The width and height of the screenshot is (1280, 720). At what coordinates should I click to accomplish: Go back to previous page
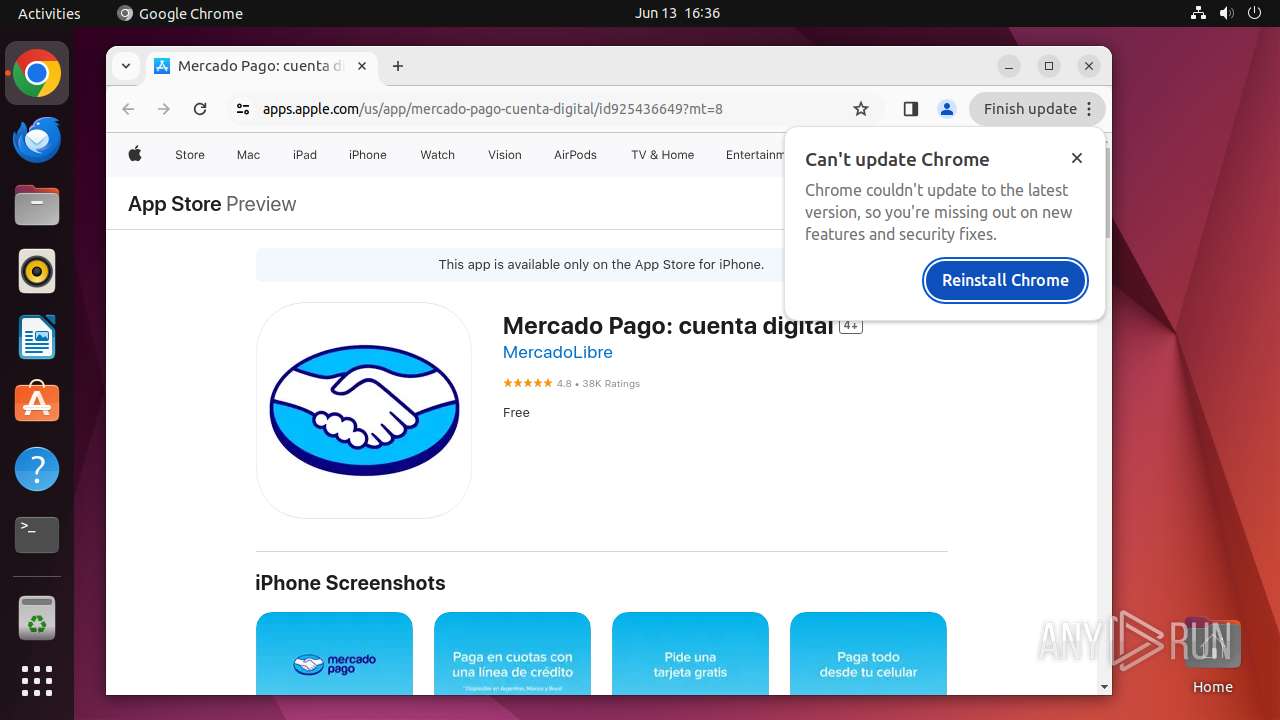pos(128,109)
